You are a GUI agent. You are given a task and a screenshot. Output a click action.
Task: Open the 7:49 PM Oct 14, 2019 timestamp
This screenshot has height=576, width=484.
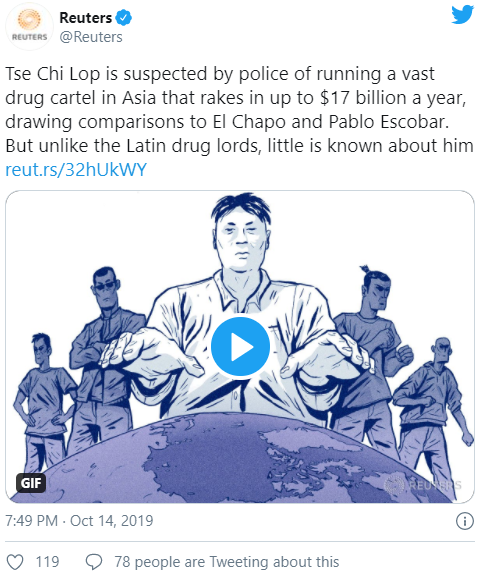(79, 521)
